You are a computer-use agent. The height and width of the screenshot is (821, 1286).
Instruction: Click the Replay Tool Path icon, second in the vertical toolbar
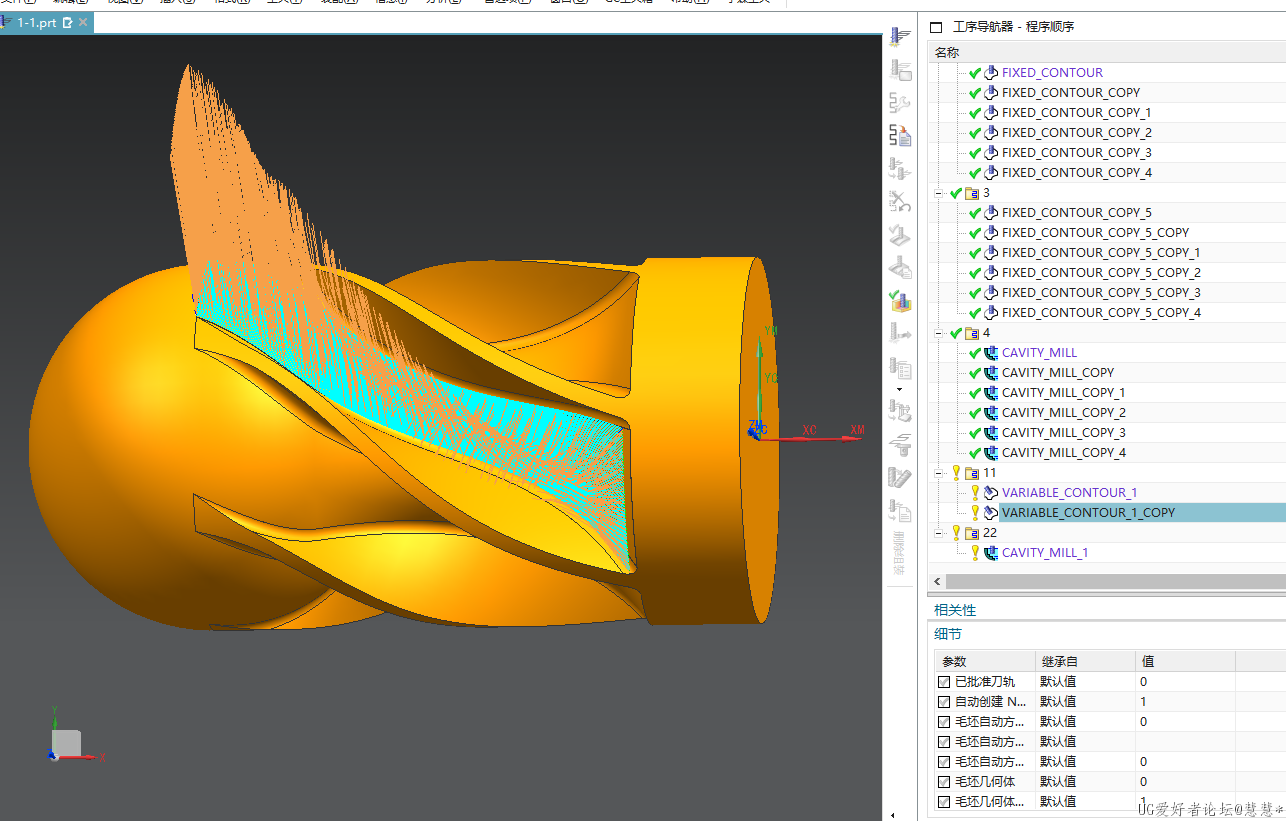click(x=900, y=70)
